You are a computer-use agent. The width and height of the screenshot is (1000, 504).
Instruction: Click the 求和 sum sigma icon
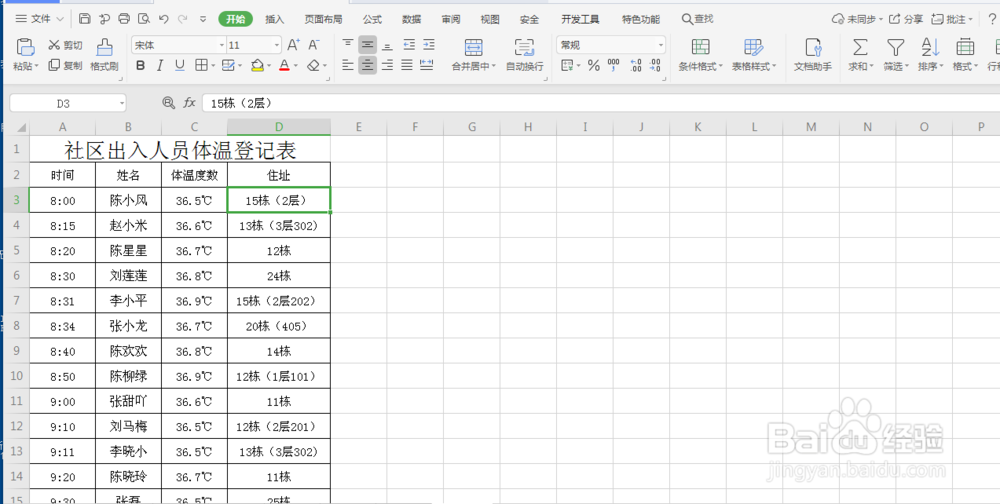pos(860,47)
